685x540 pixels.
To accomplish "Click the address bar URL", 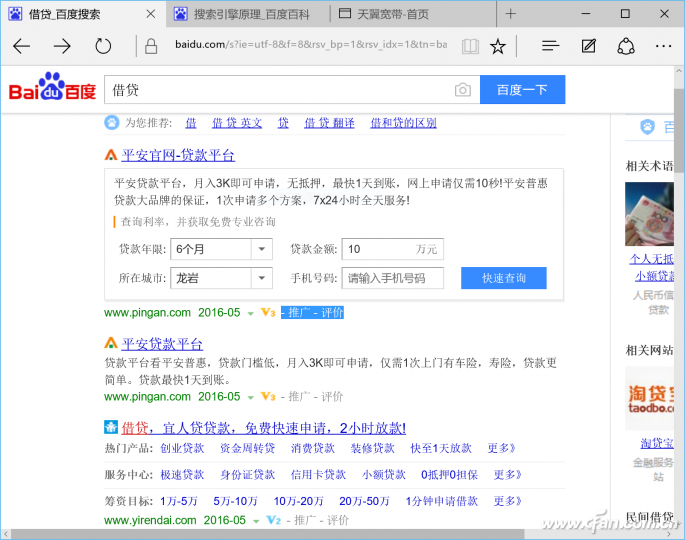I will click(311, 45).
